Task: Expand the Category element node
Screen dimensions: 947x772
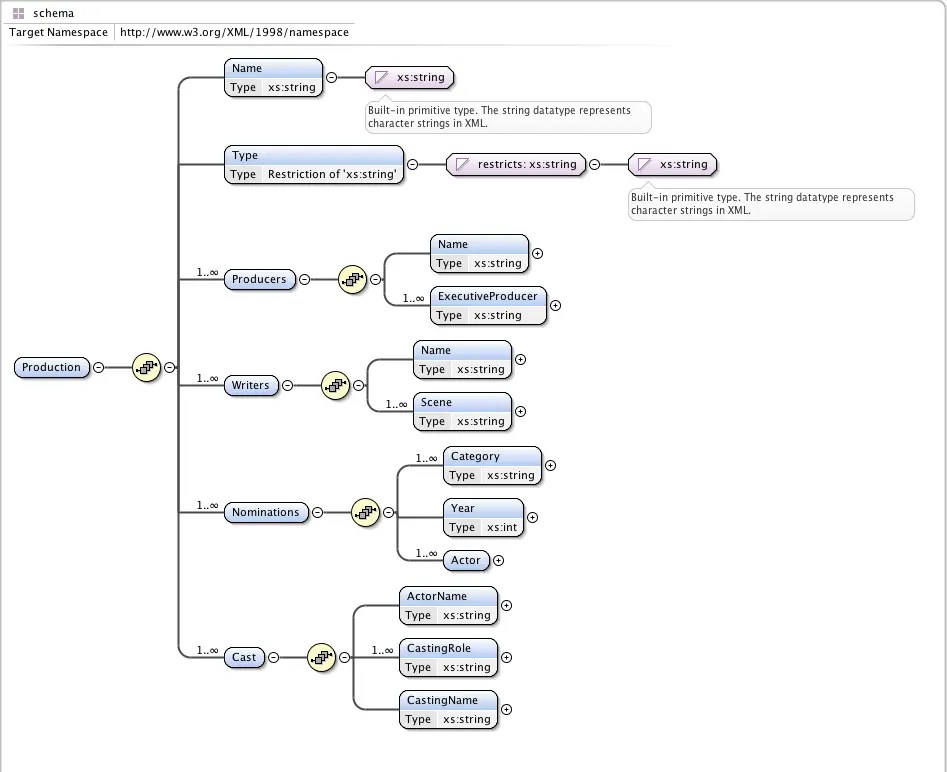Action: (x=549, y=465)
